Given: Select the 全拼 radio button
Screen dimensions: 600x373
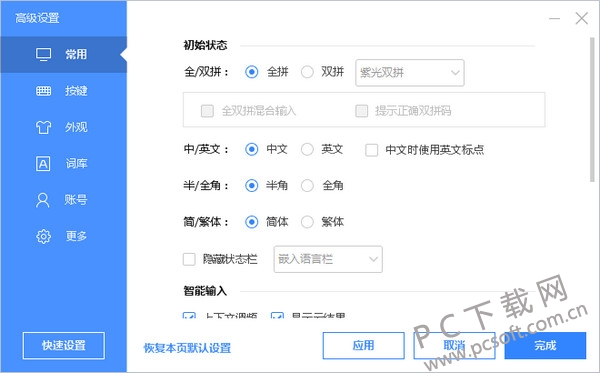Looking at the screenshot, I should point(251,72).
